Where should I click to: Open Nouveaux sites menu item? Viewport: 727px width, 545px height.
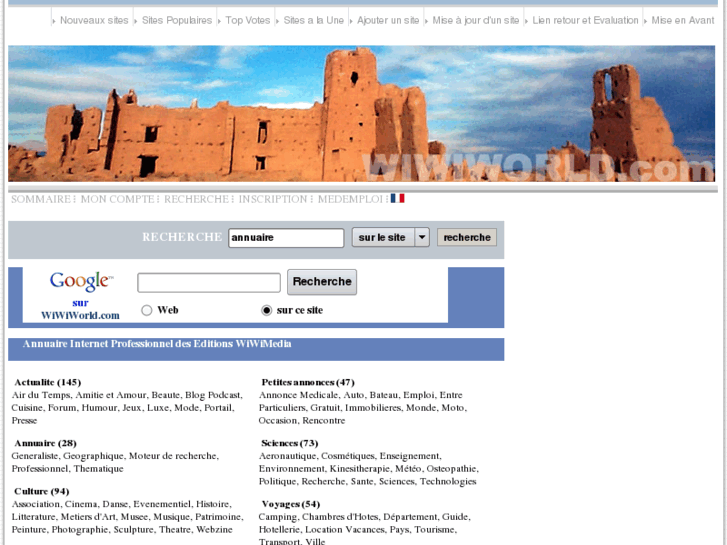point(94,20)
